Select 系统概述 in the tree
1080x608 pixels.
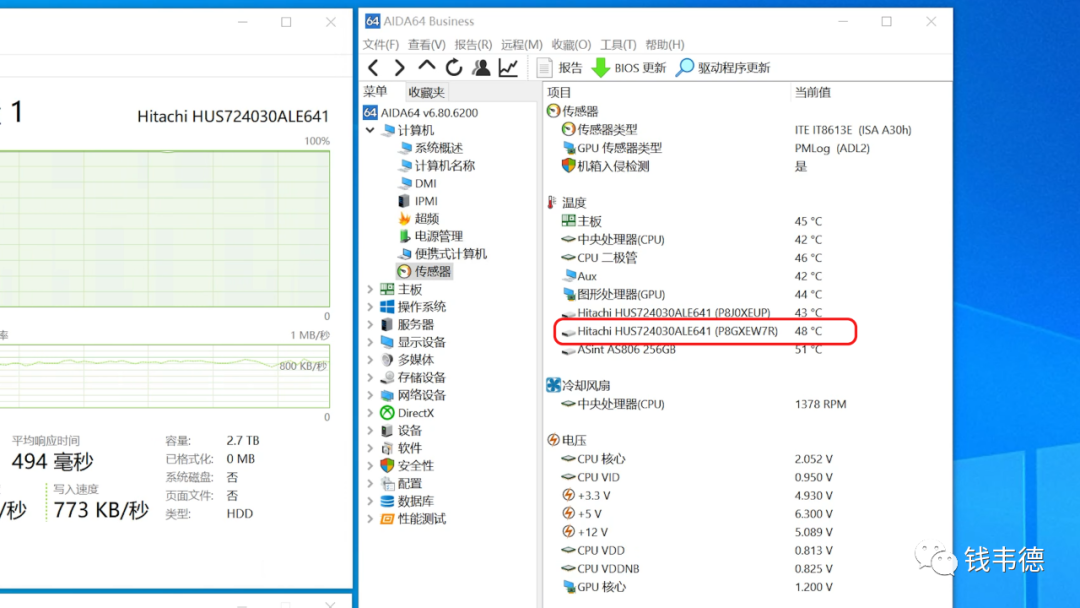(x=430, y=148)
